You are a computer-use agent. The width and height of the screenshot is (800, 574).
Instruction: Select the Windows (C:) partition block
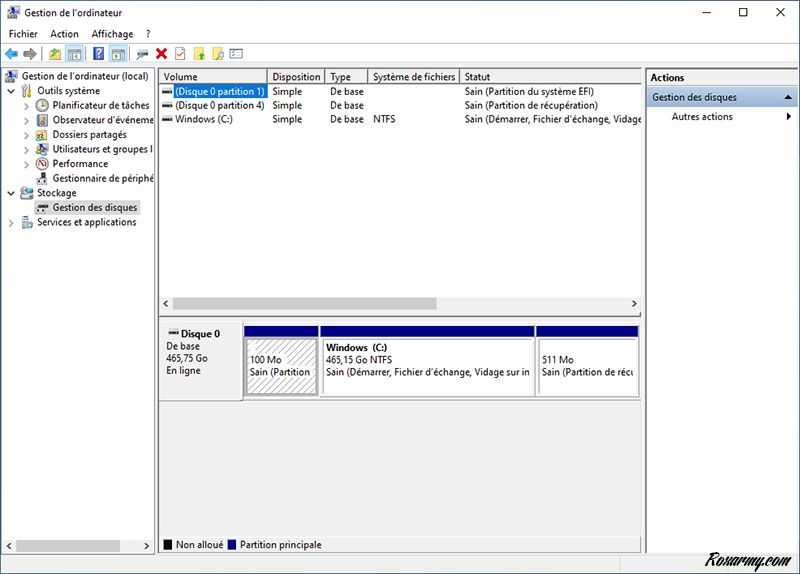click(427, 365)
